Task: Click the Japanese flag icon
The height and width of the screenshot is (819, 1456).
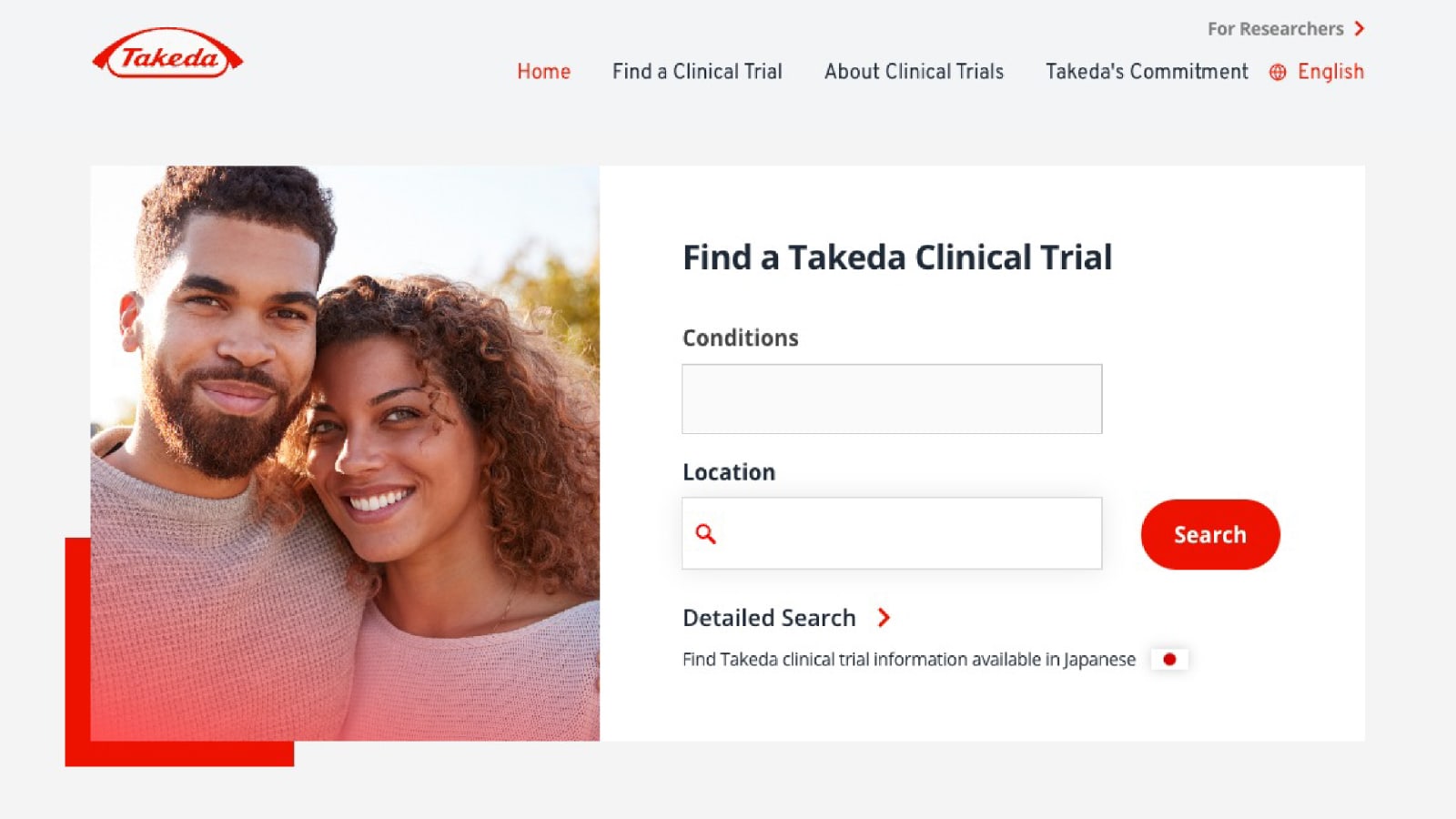Action: point(1169,659)
